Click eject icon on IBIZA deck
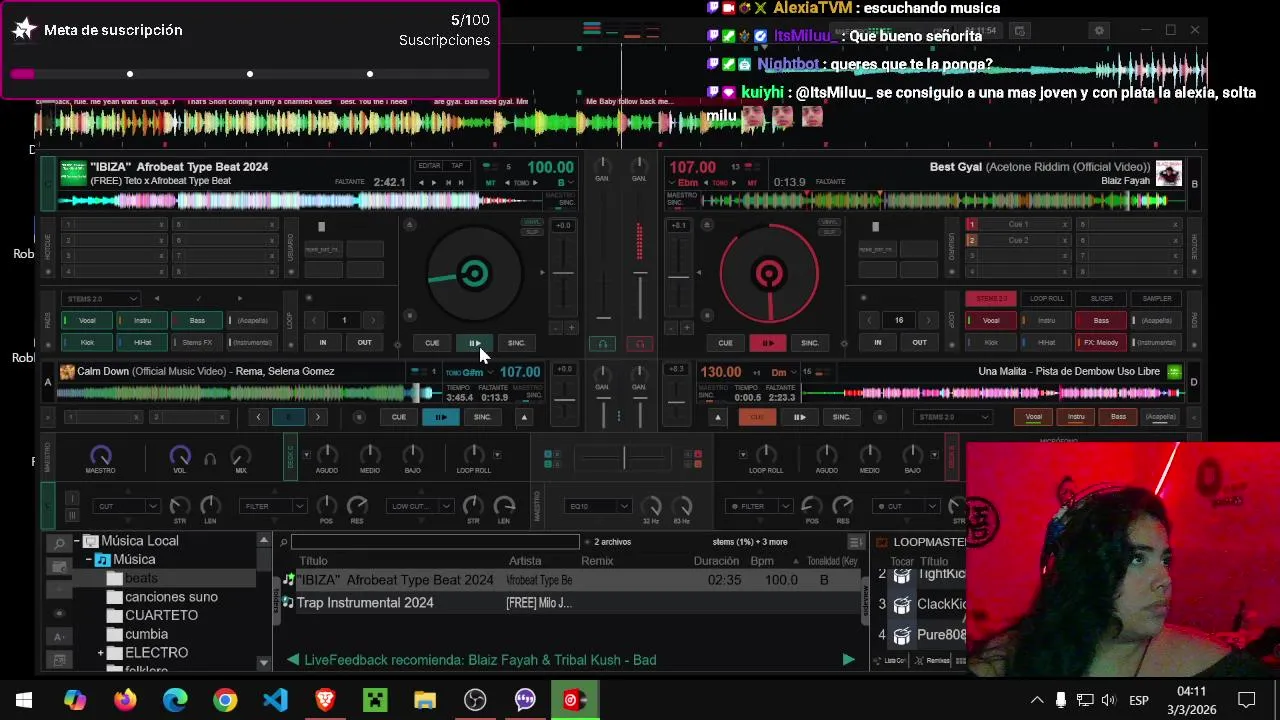This screenshot has height=720, width=1280. tap(409, 225)
